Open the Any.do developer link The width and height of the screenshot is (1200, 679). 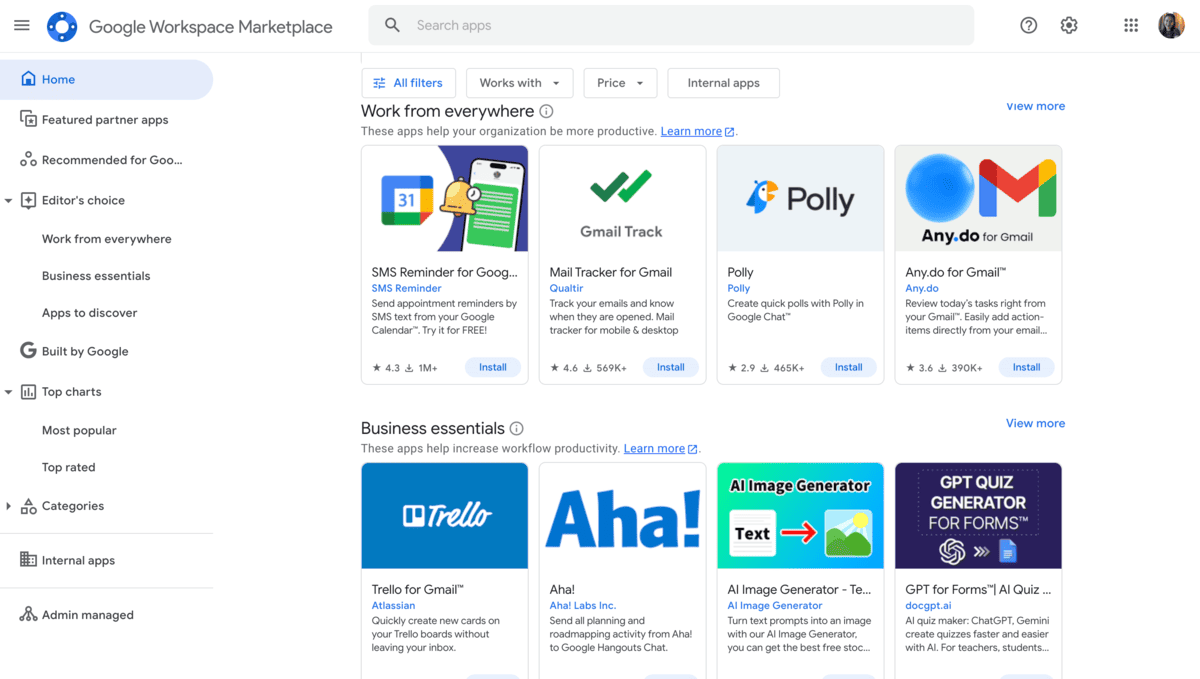coord(922,288)
